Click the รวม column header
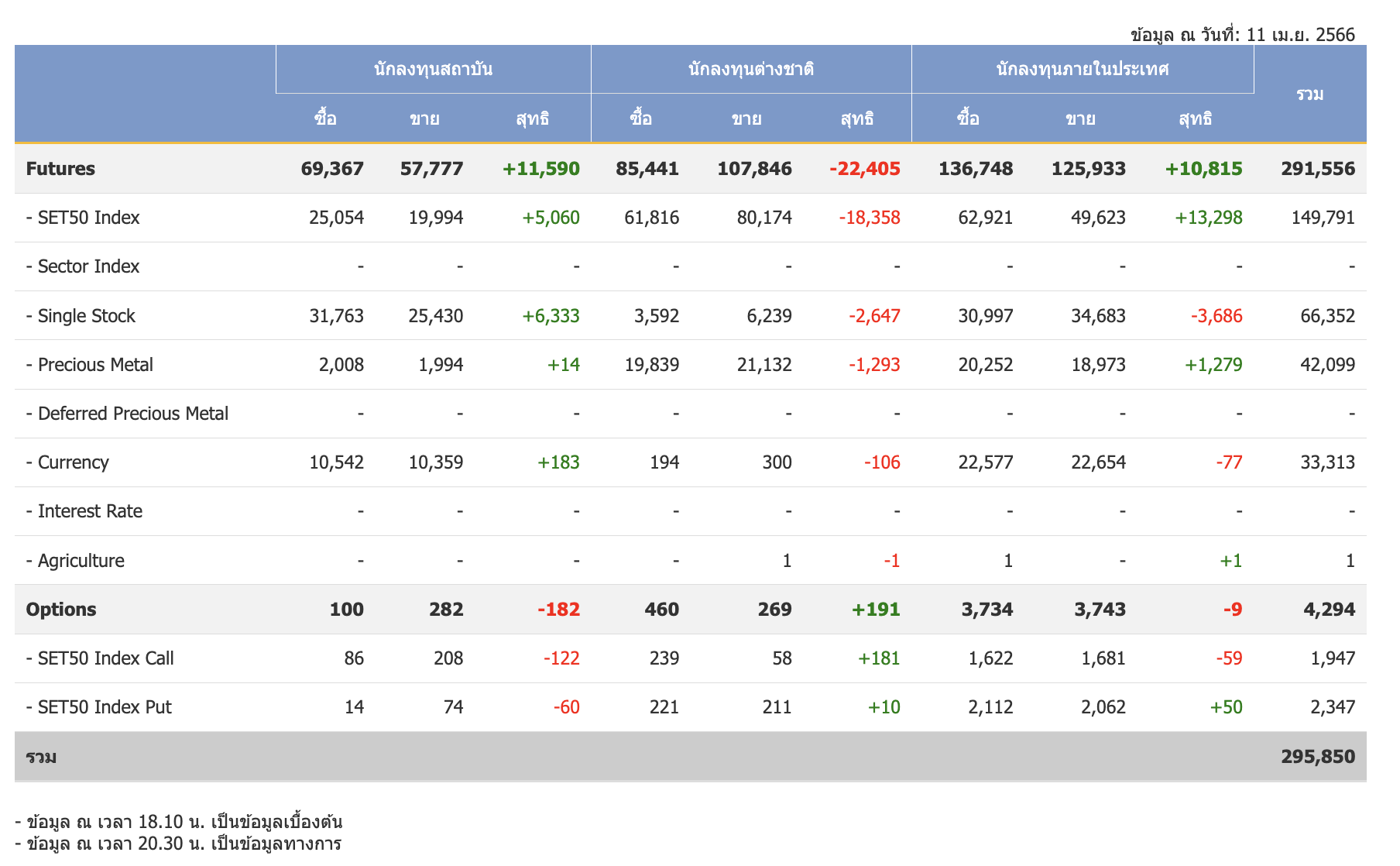 (1310, 94)
